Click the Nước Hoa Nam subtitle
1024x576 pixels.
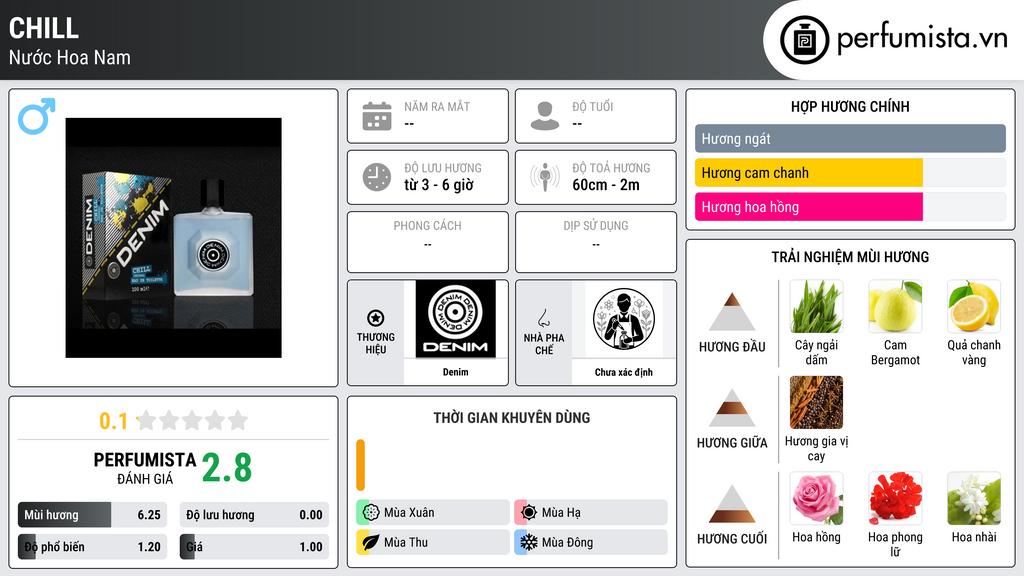69,57
